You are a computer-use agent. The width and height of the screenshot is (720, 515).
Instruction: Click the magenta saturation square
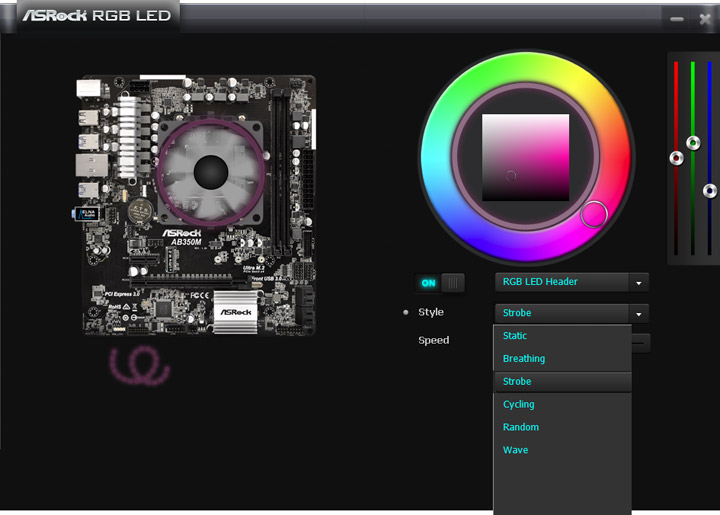pyautogui.click(x=525, y=157)
